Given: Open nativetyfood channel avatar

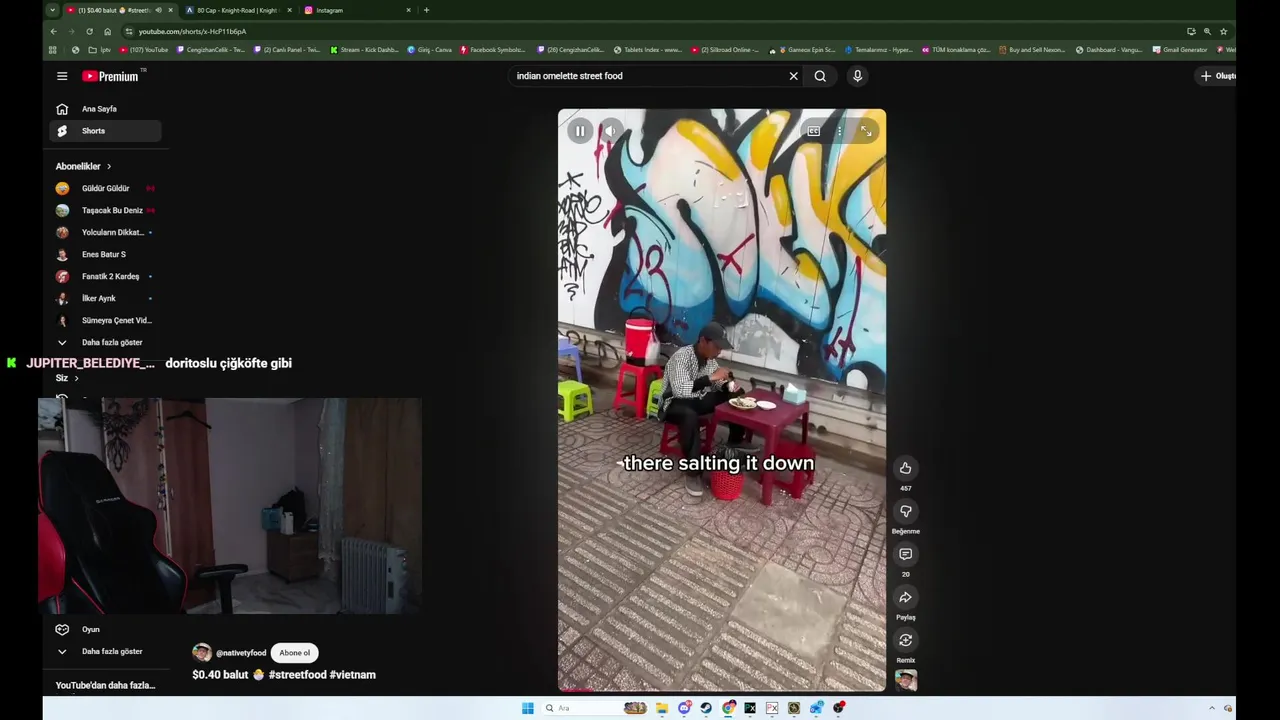Looking at the screenshot, I should (202, 653).
